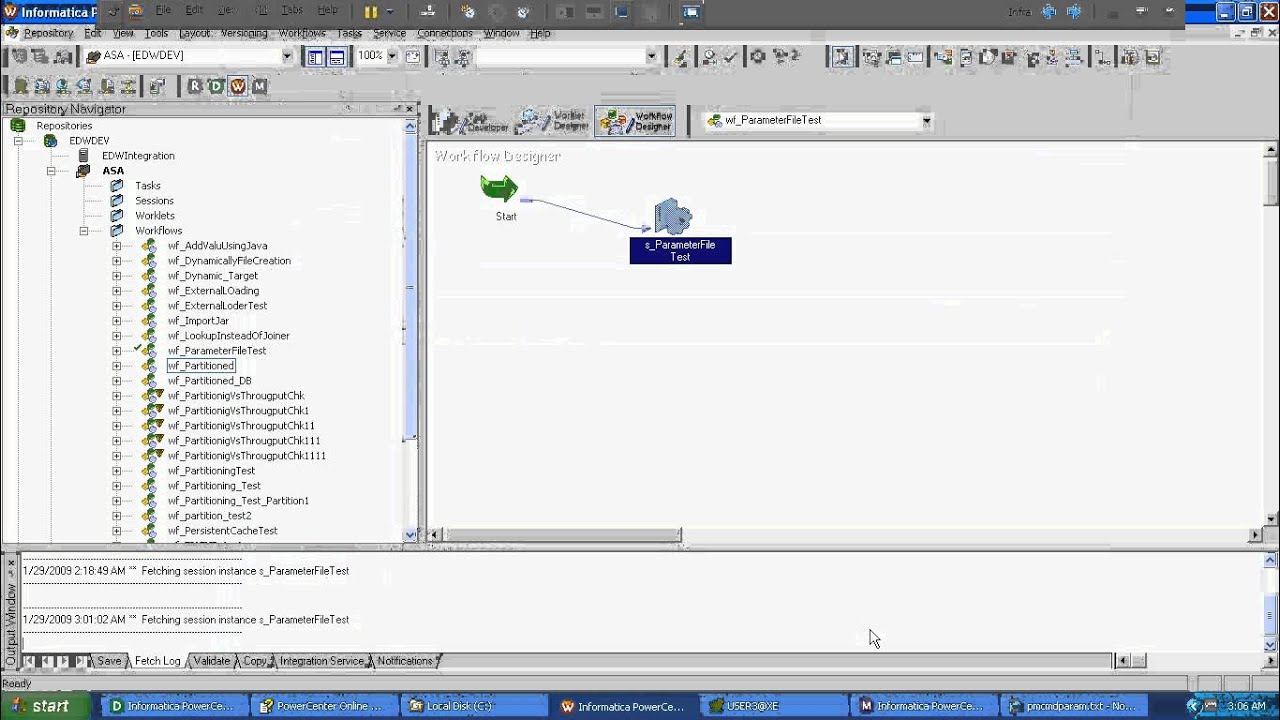Switch to the Validate output tab
The height and width of the screenshot is (720, 1280).
click(x=211, y=661)
